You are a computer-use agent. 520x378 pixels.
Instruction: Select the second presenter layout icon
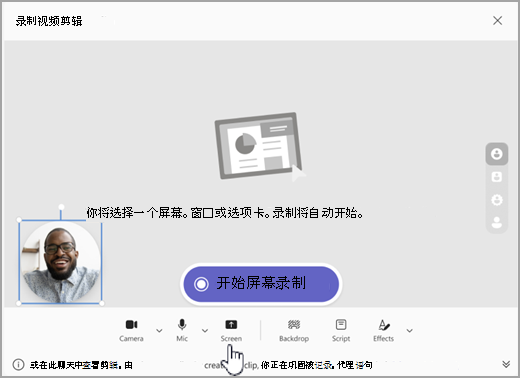(x=497, y=177)
